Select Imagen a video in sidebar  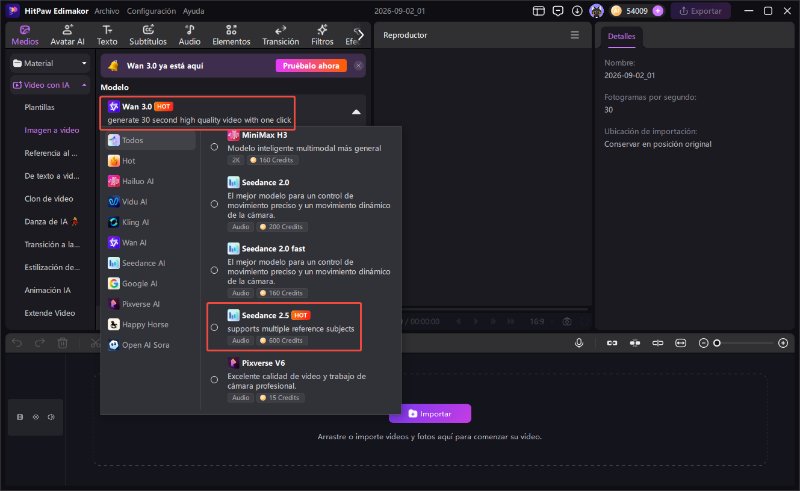(52, 130)
